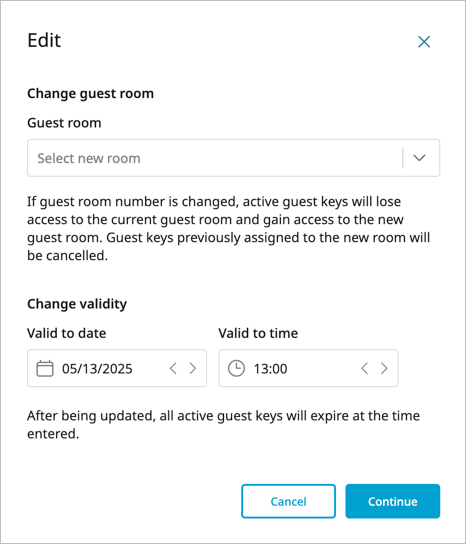
Task: Click the 05/13/2025 date value
Action: (x=97, y=368)
